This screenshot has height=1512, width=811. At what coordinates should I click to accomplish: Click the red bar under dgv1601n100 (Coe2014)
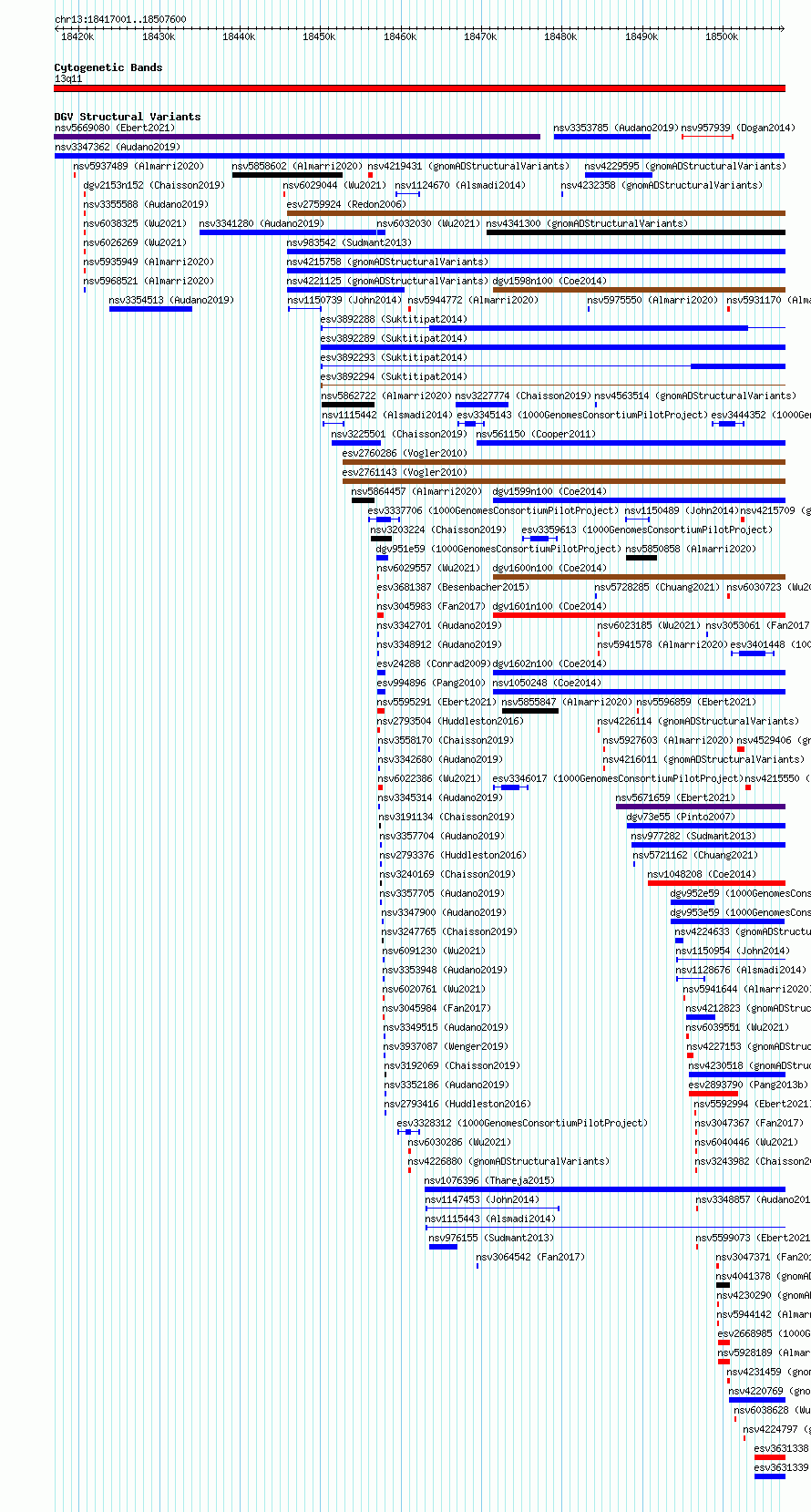(639, 615)
